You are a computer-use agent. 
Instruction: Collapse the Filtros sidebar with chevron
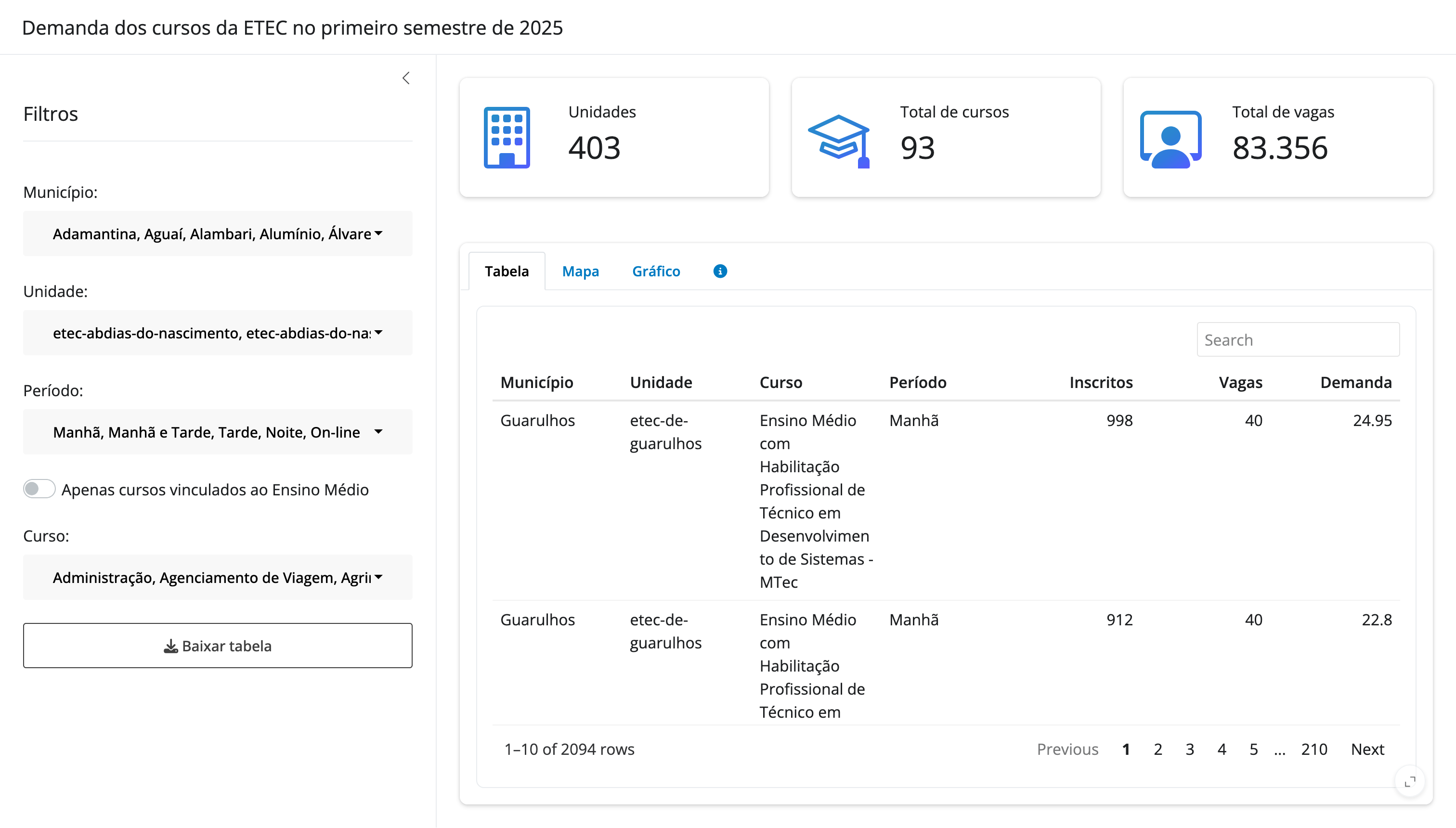tap(406, 78)
